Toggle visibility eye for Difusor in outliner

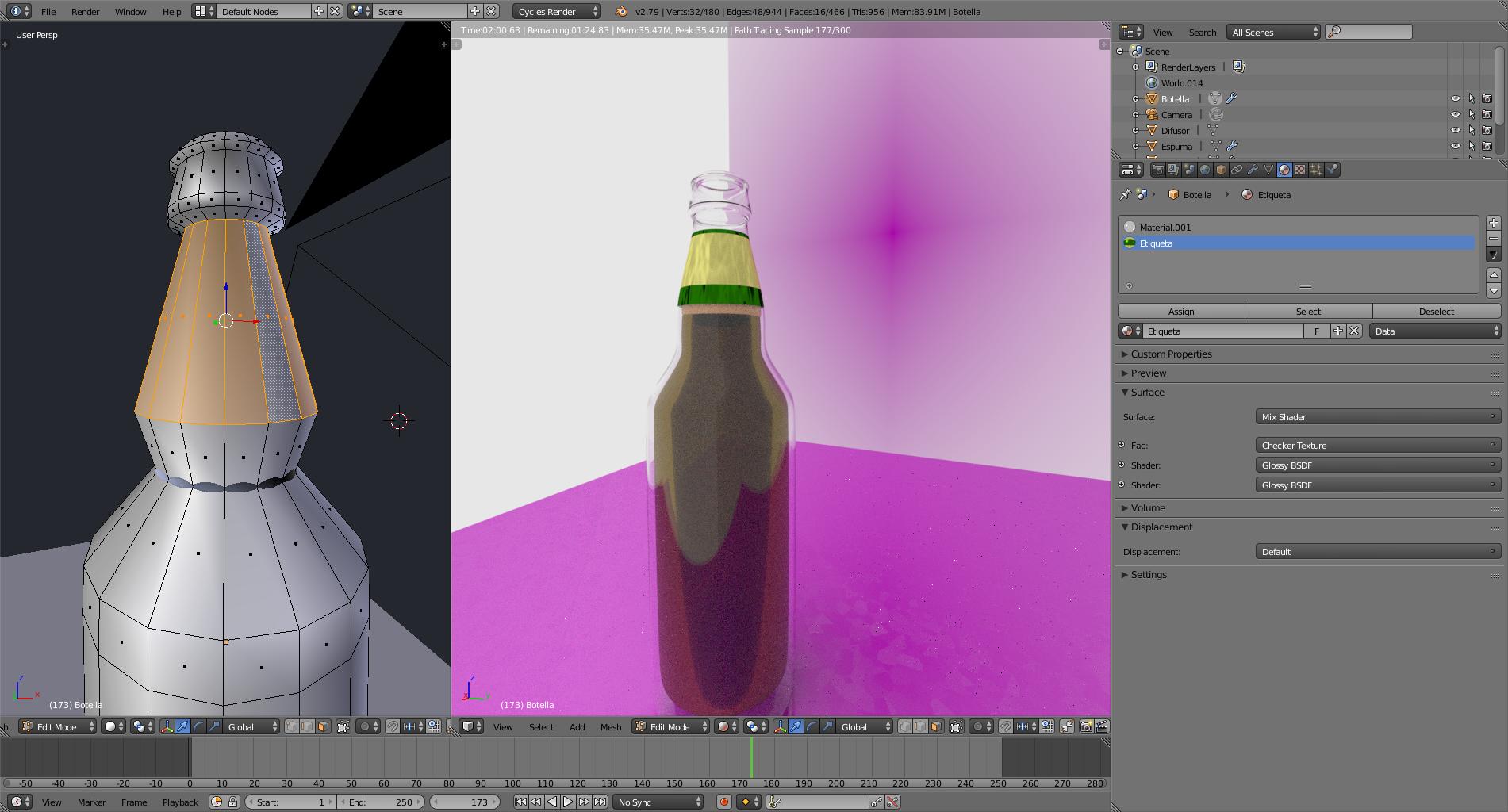1456,131
